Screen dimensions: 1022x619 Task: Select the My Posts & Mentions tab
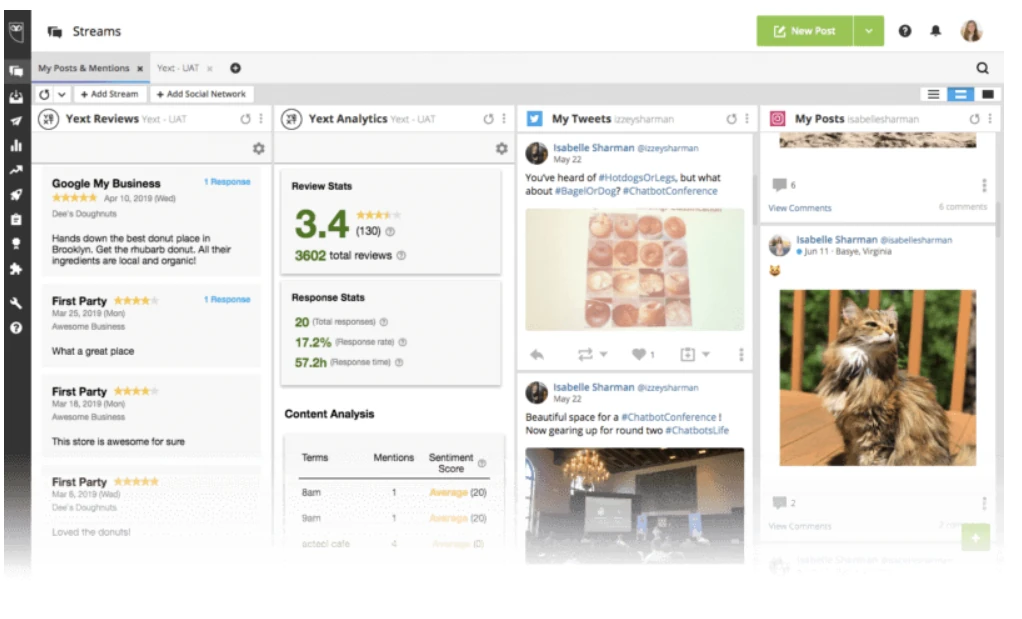coord(85,68)
